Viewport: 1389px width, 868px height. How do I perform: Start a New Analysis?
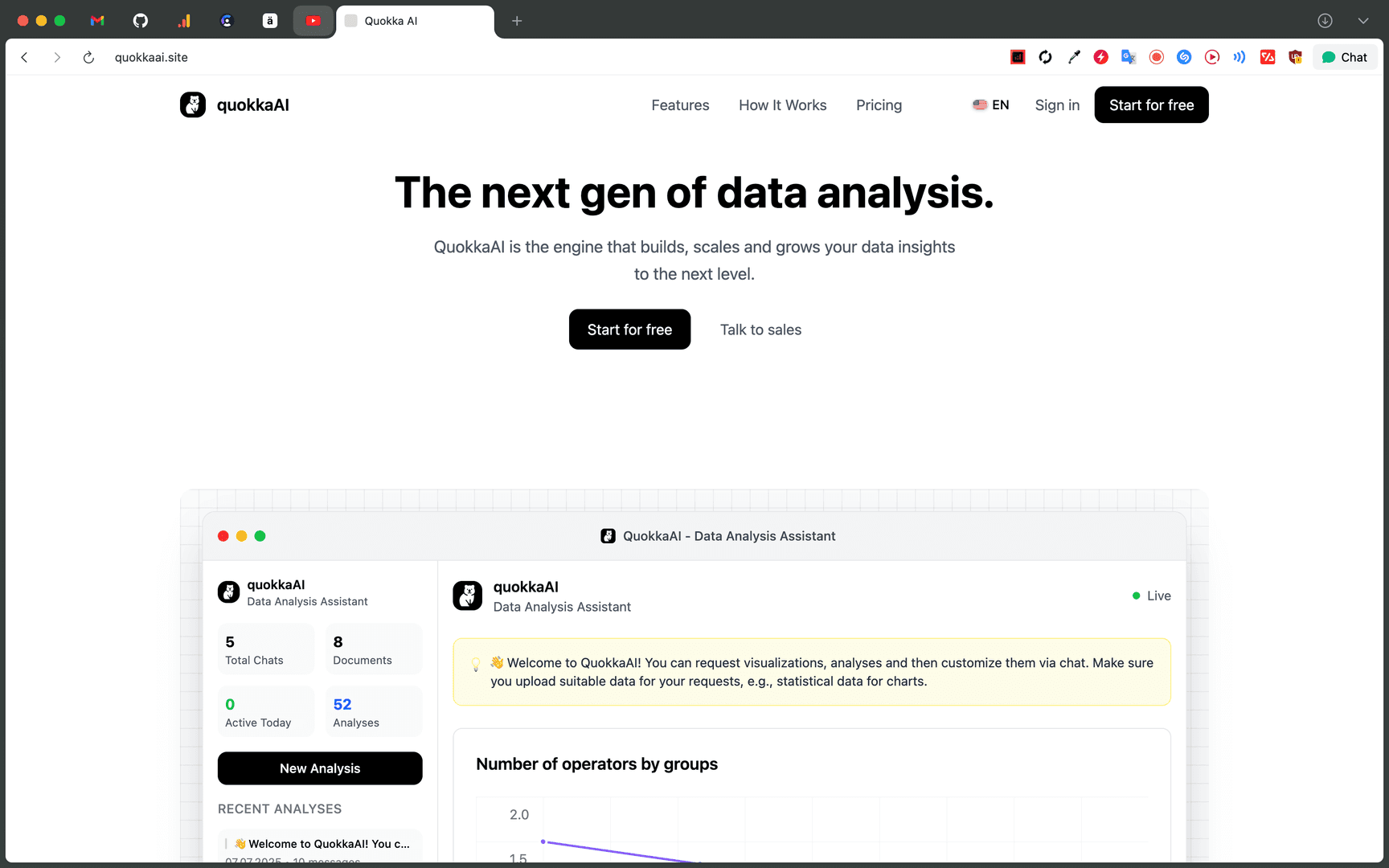point(320,768)
